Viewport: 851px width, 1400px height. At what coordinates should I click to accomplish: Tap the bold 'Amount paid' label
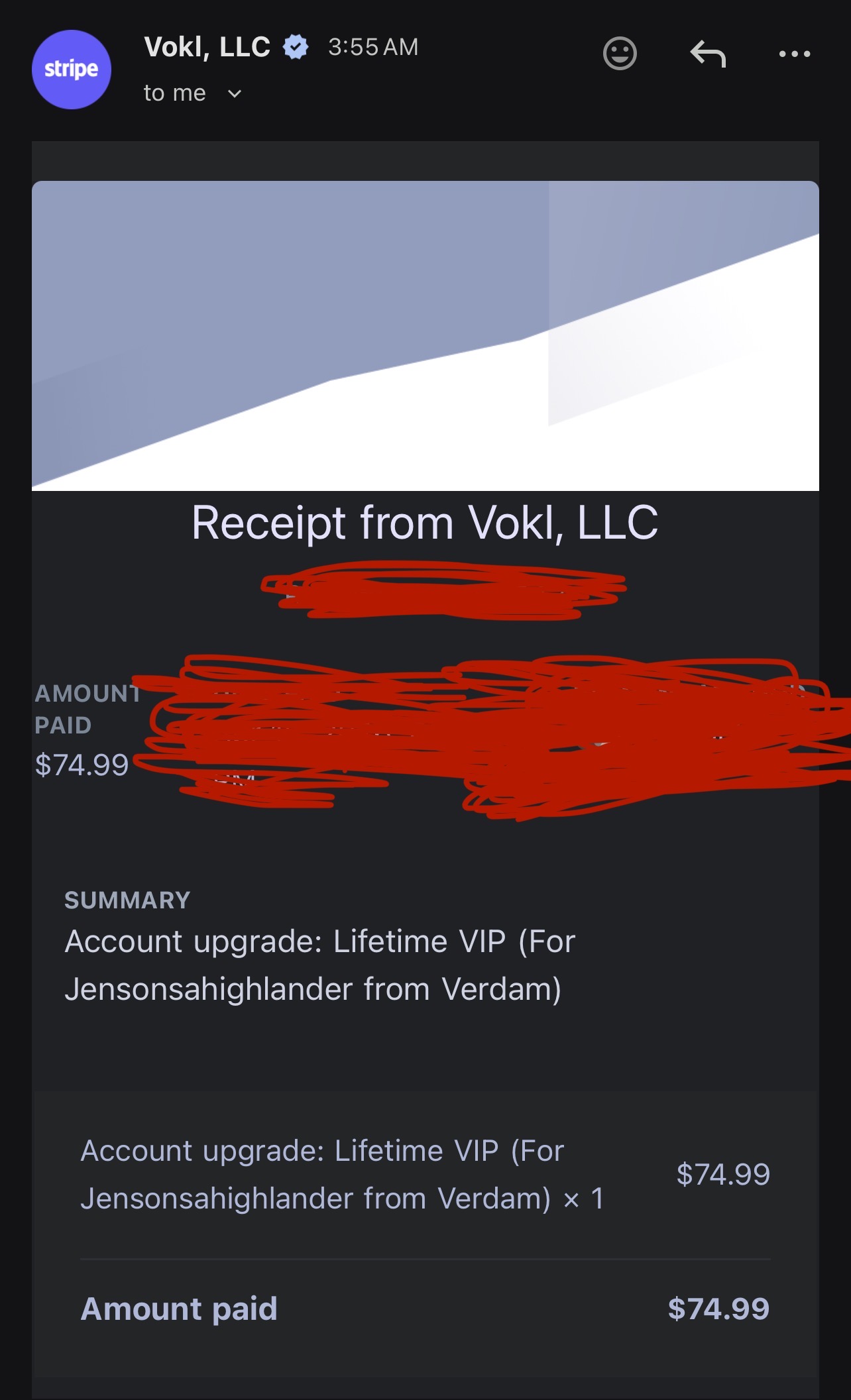click(179, 1309)
